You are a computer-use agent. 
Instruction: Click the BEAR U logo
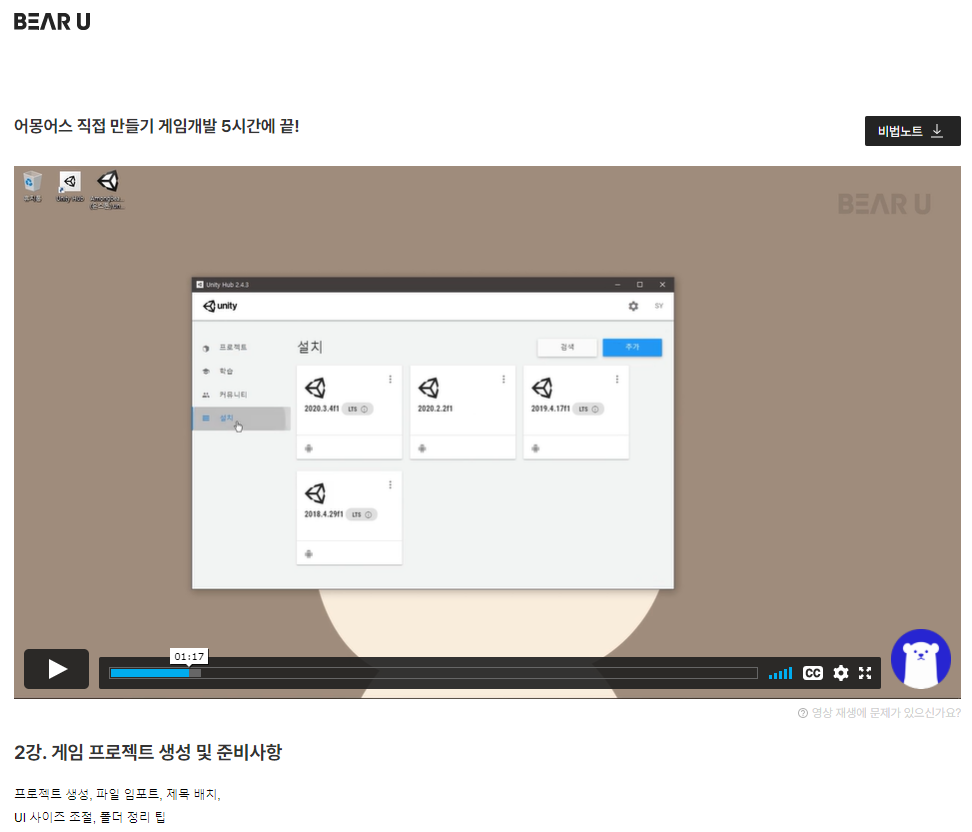(x=52, y=22)
